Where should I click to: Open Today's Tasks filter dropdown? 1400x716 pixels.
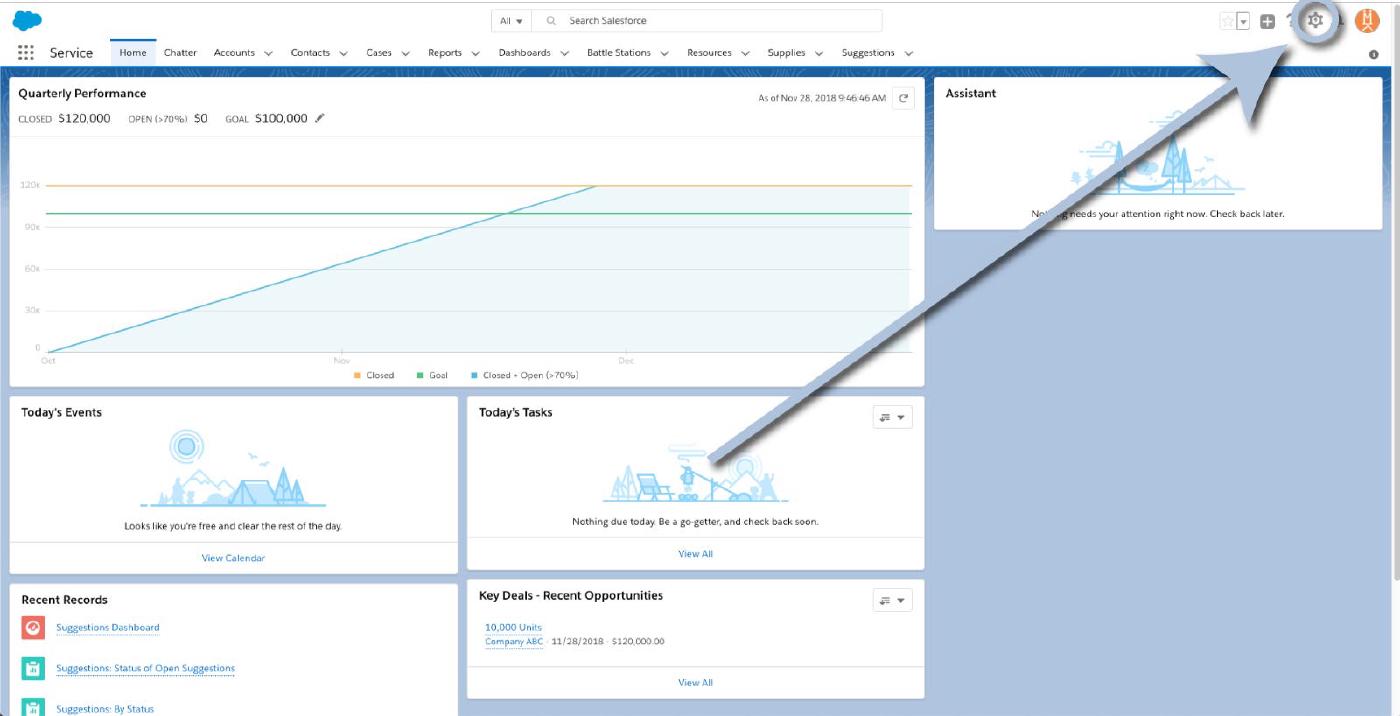pyautogui.click(x=892, y=418)
